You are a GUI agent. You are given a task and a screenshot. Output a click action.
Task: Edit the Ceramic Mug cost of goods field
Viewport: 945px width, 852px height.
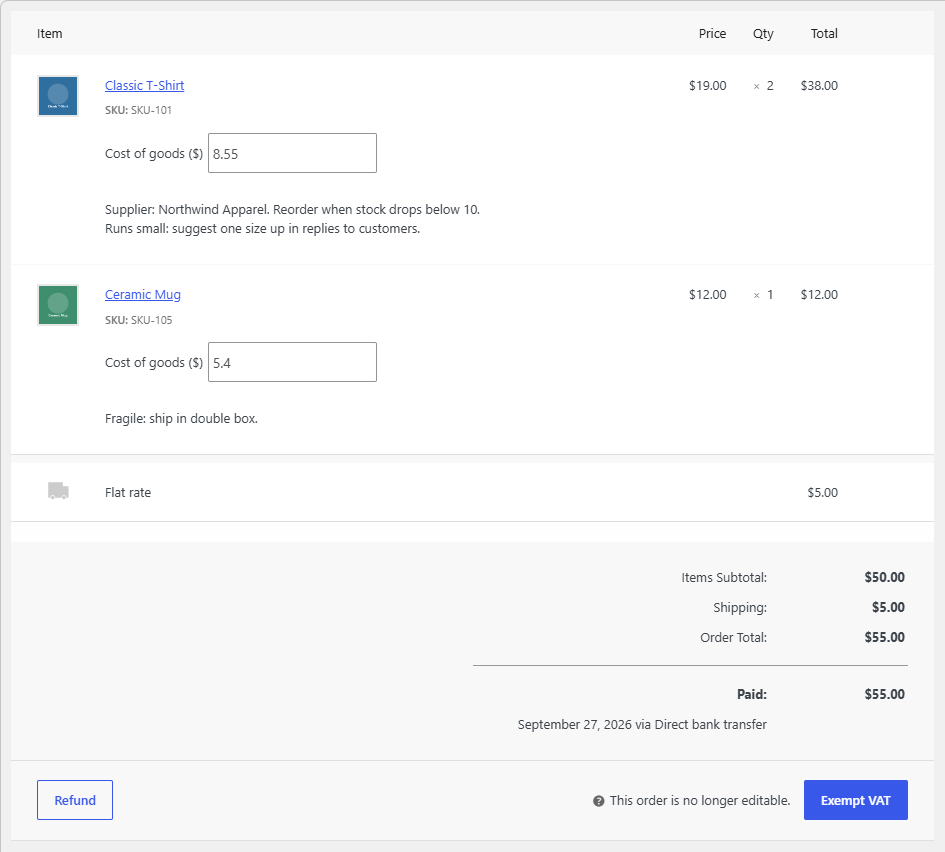(292, 362)
